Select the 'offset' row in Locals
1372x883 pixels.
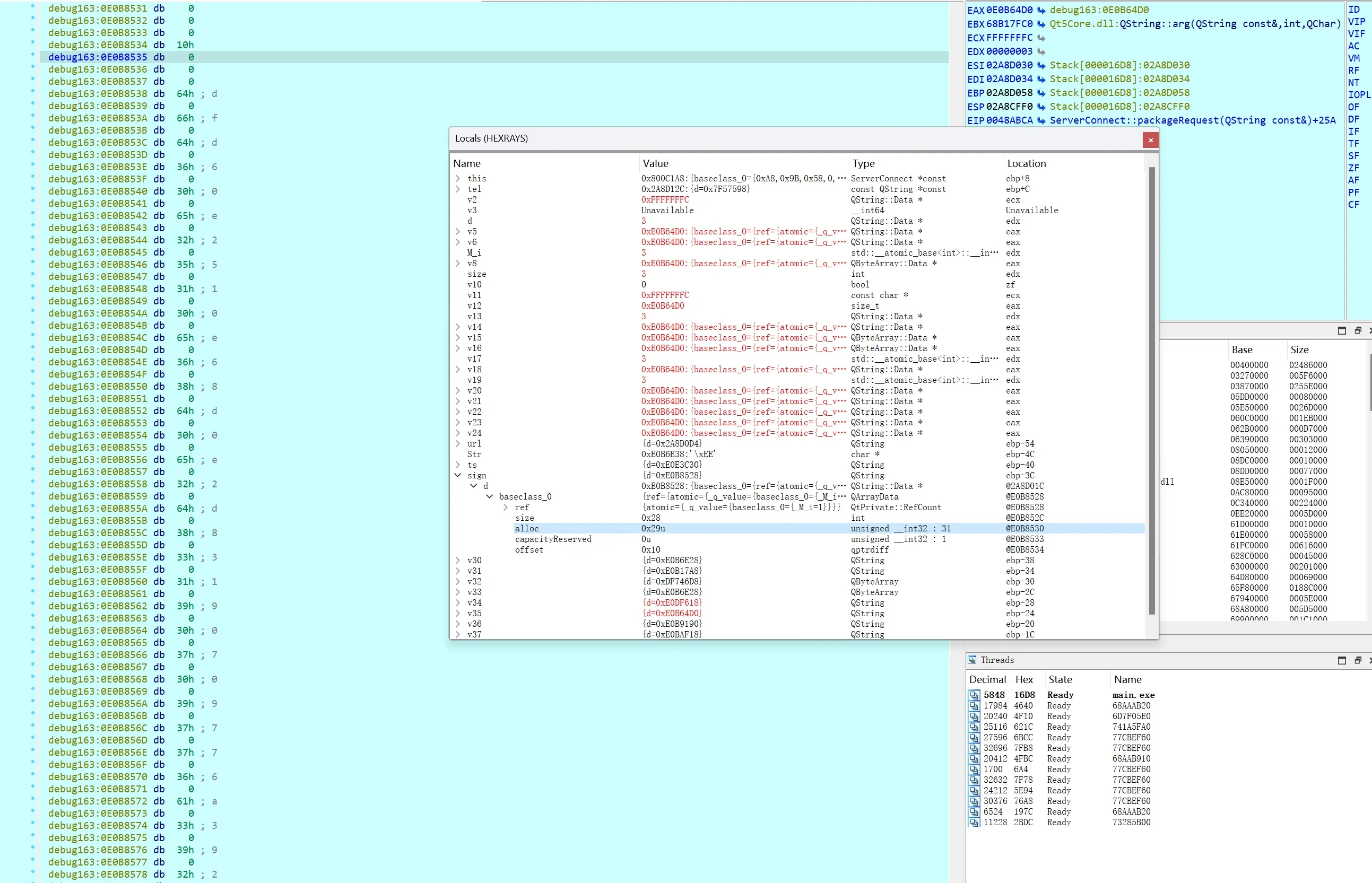(x=797, y=550)
